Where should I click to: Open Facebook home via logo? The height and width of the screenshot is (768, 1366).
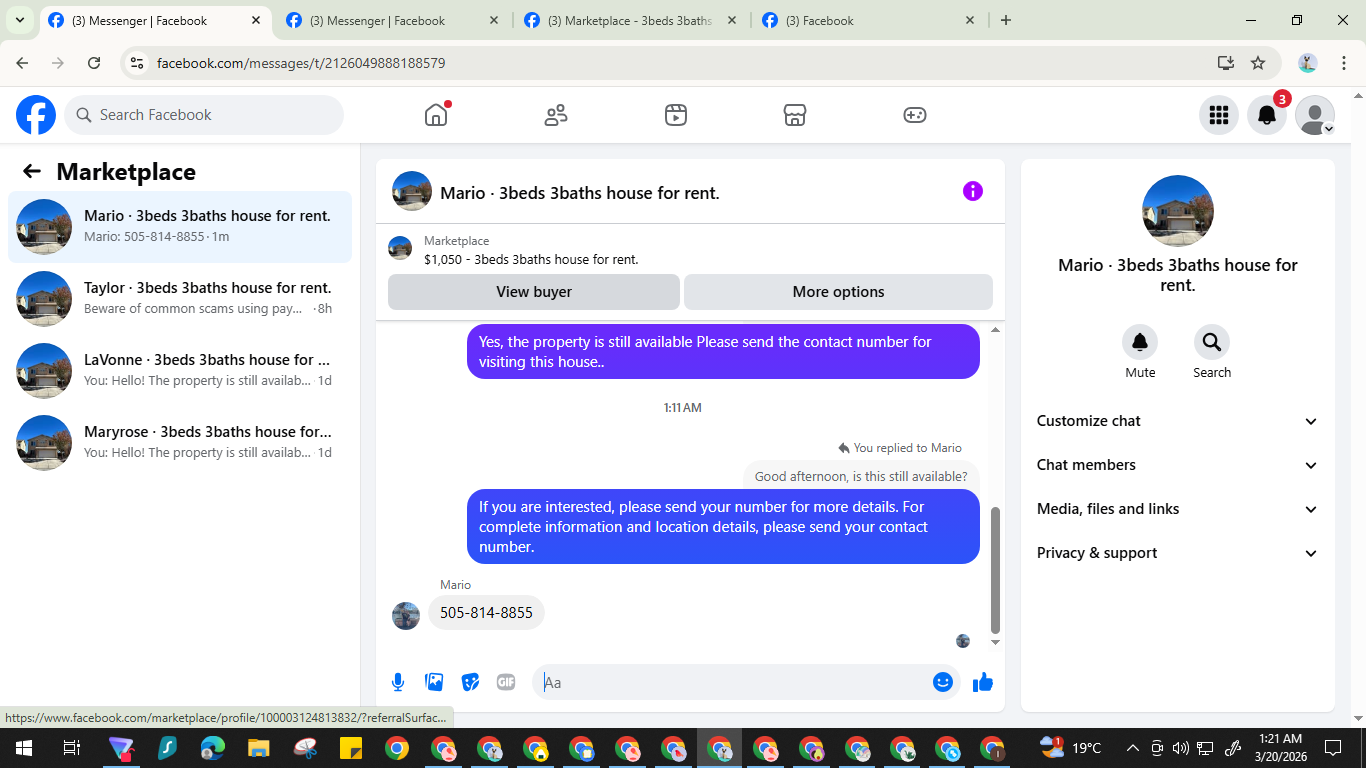coord(36,115)
